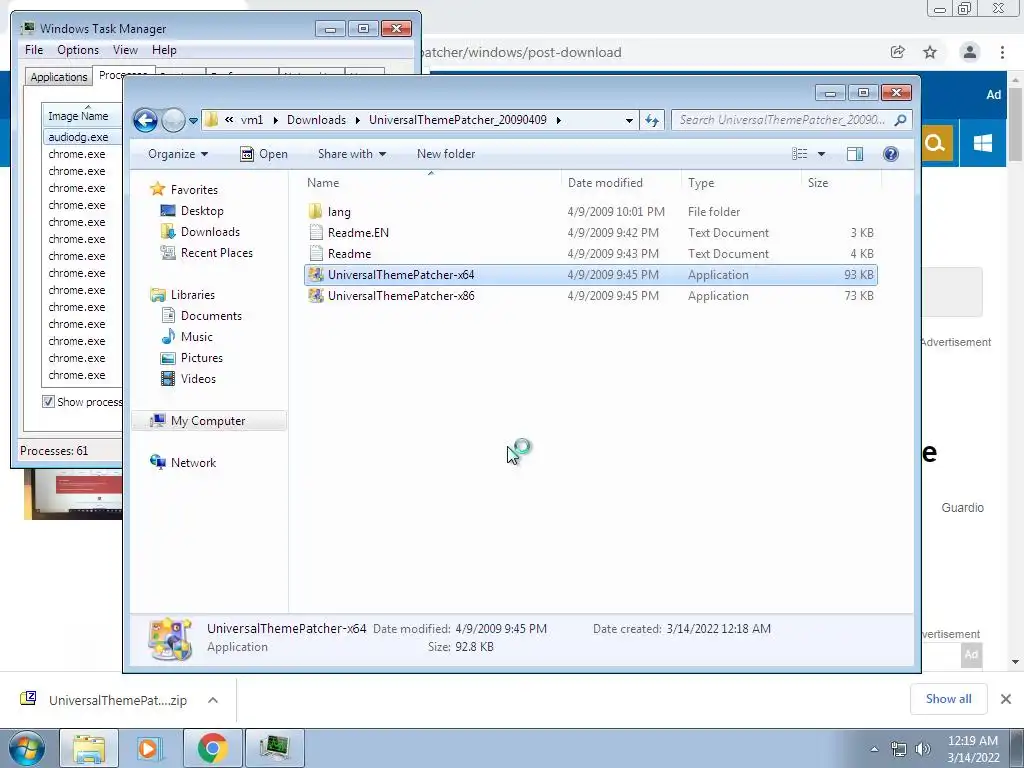Open Task Manager Help menu
Viewport: 1024px width, 768px height.
164,50
